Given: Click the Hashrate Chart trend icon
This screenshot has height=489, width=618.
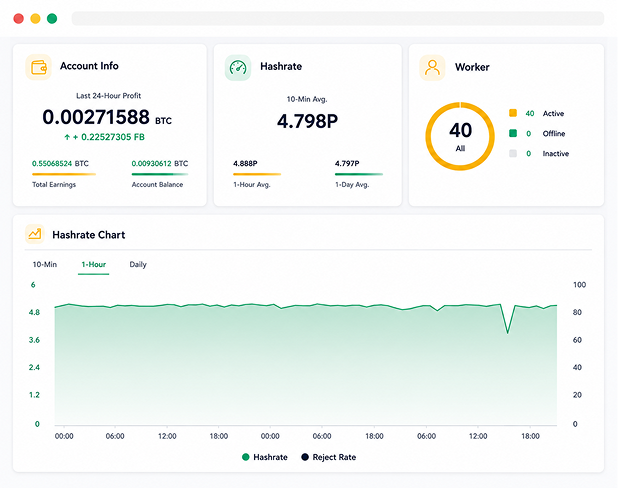Looking at the screenshot, I should click(35, 234).
